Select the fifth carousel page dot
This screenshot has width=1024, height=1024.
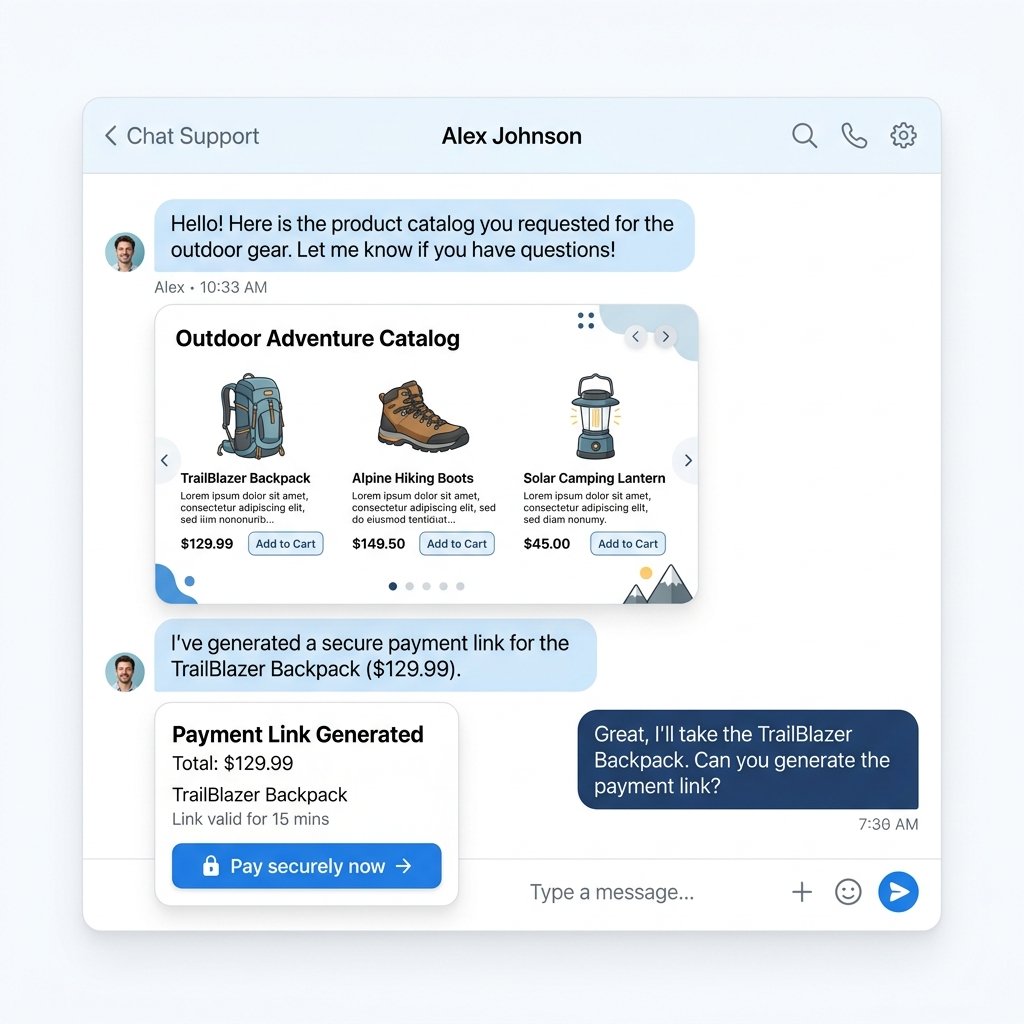coord(460,586)
